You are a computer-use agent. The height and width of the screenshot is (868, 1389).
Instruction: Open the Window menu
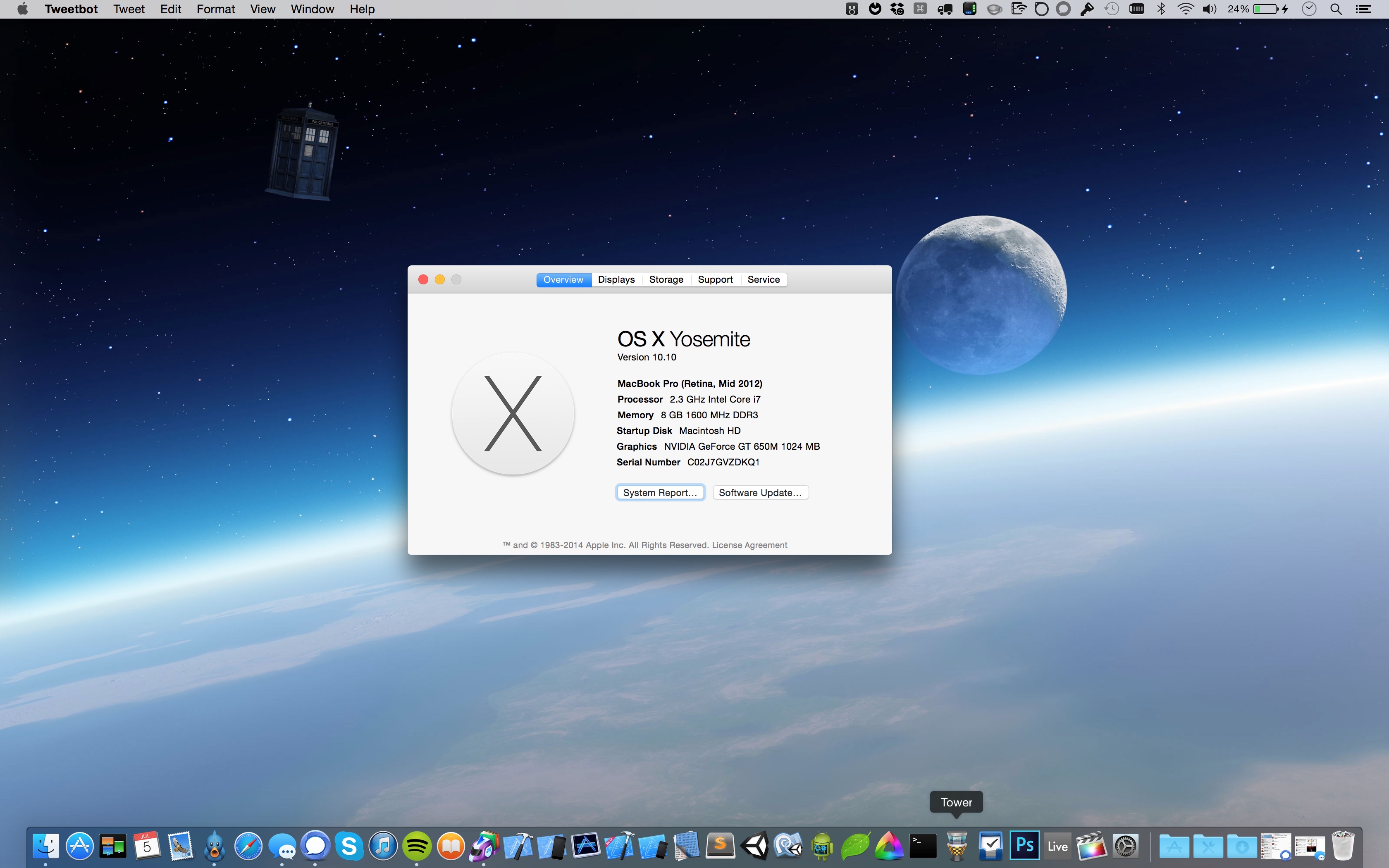[312, 9]
